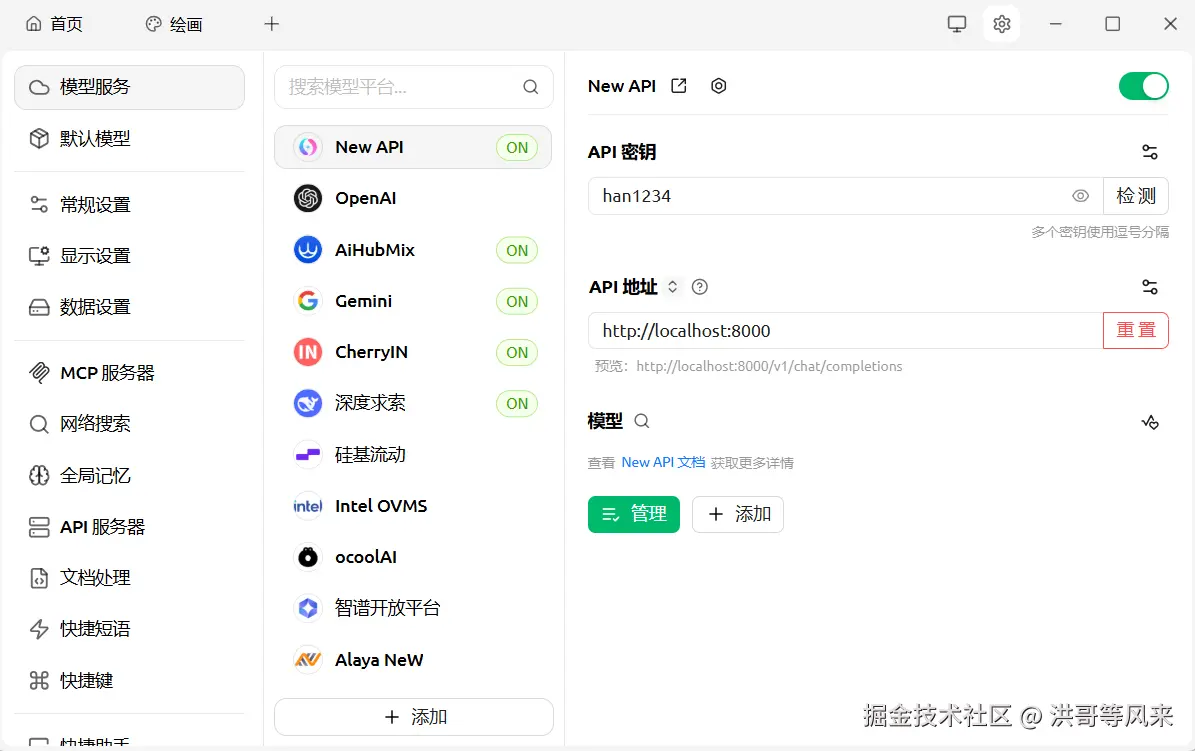Click search icon in provider search box

[x=530, y=87]
